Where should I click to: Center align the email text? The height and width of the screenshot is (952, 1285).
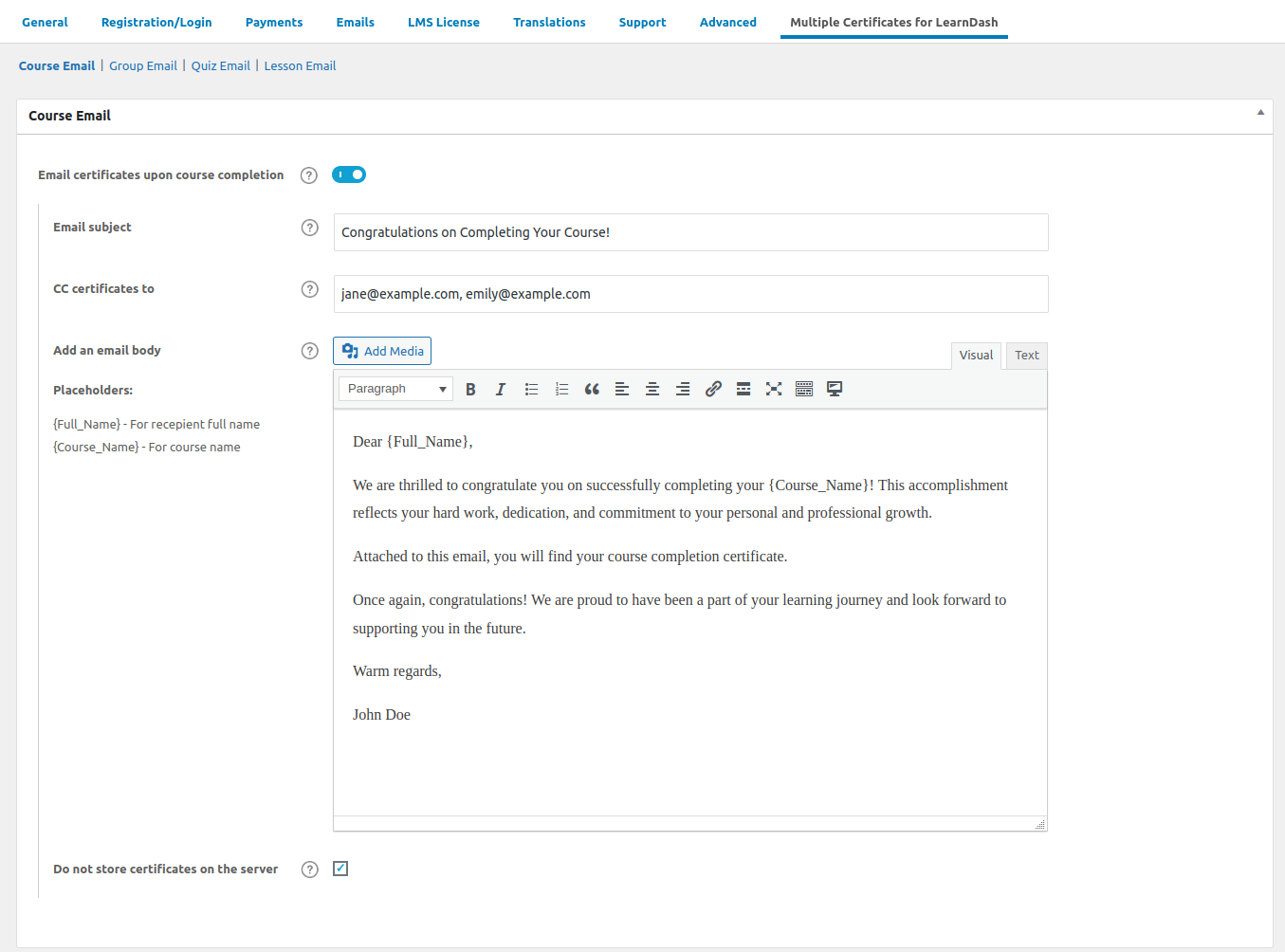click(x=652, y=389)
